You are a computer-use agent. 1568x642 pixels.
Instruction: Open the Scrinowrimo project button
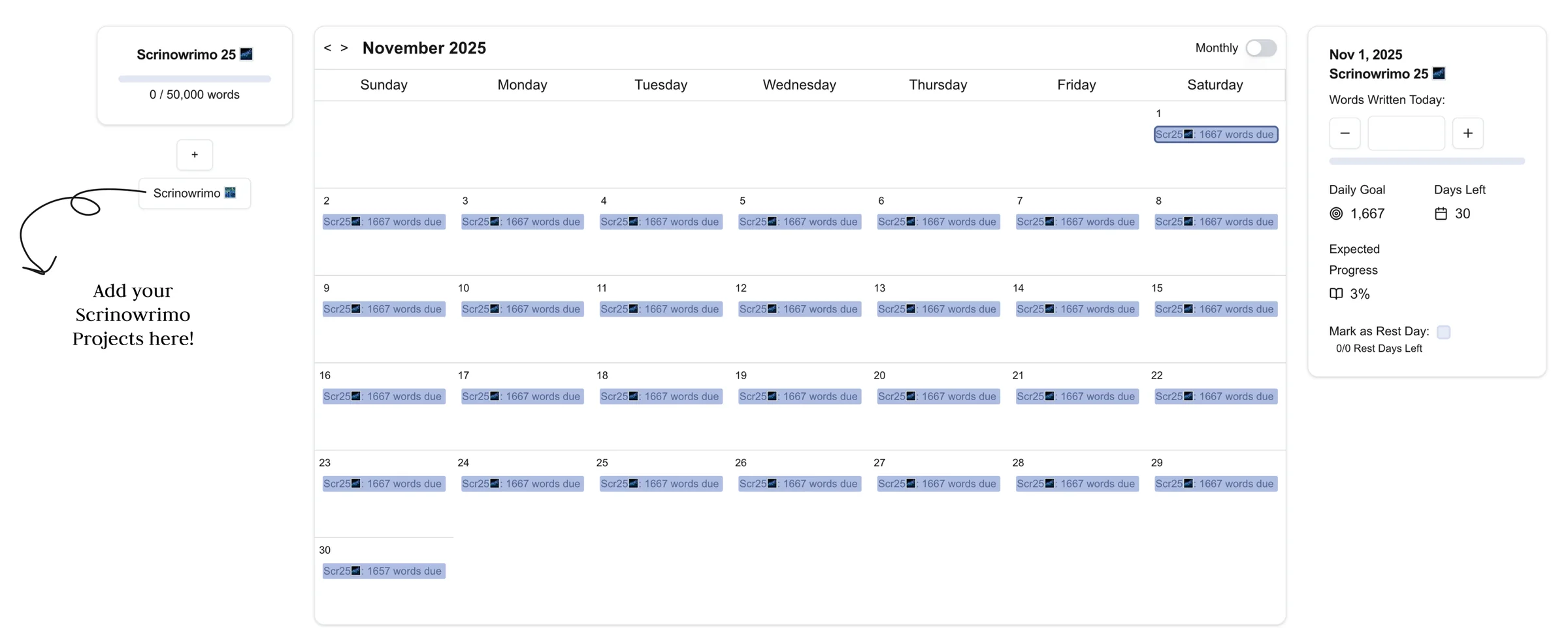tap(194, 194)
